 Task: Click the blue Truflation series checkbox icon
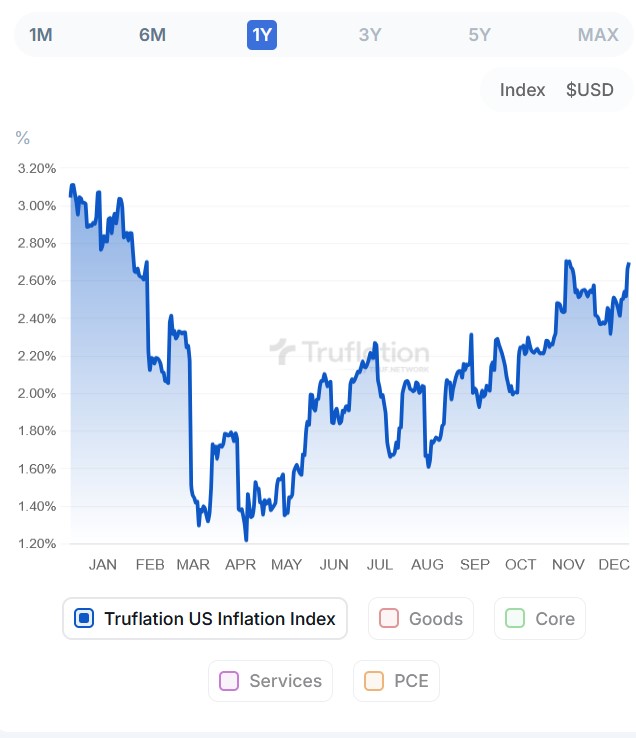(x=85, y=619)
